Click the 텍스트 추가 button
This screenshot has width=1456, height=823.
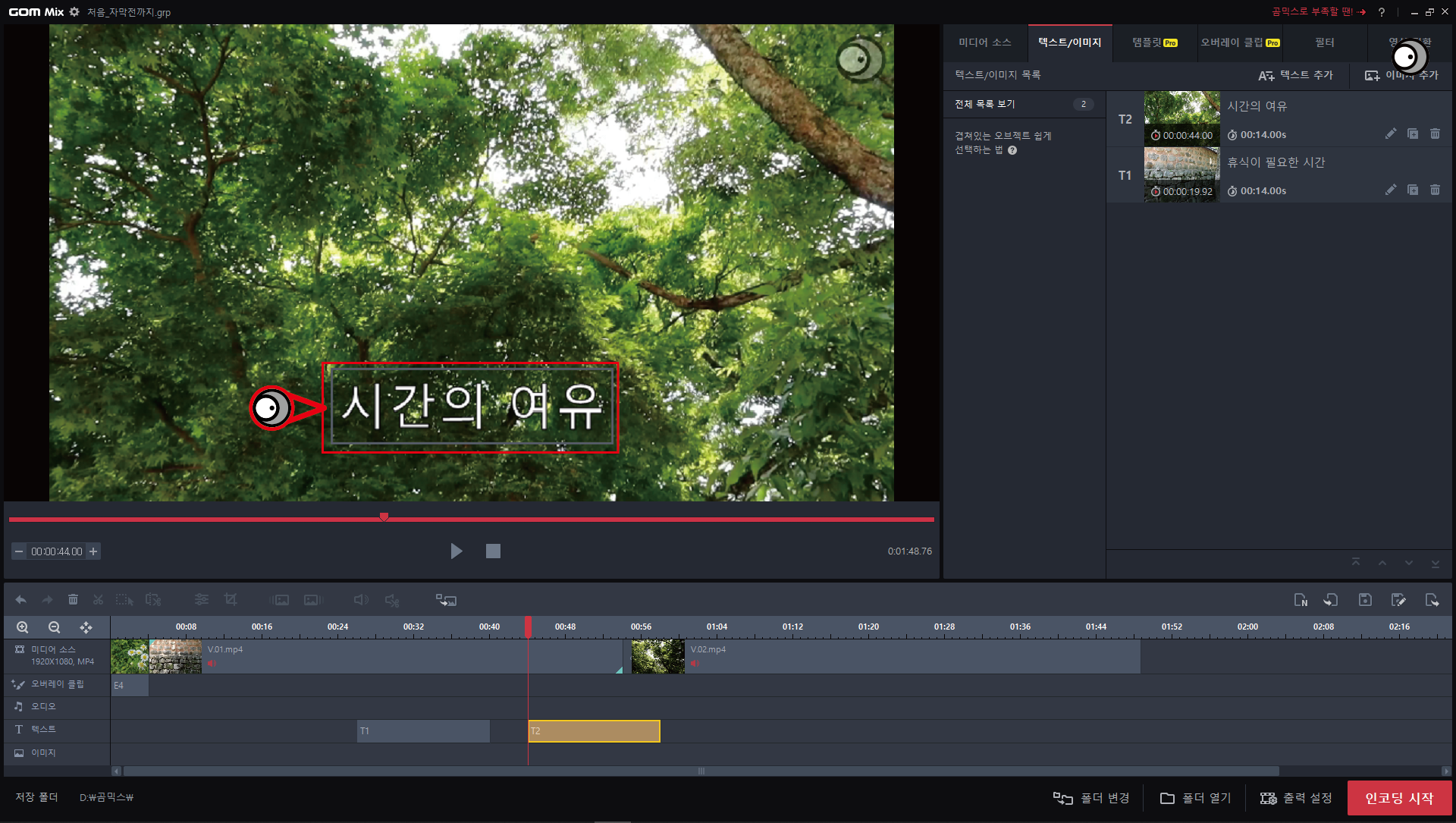(x=1295, y=75)
